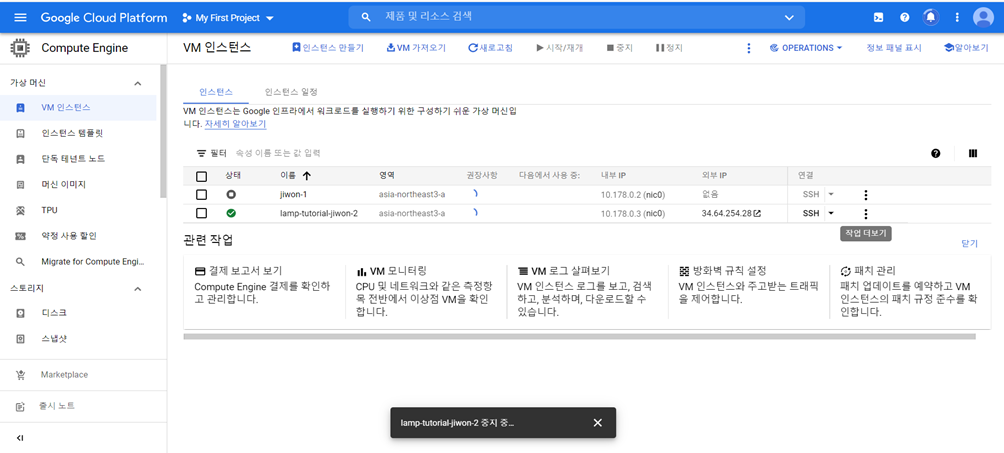The image size is (1004, 453).
Task: Collapse the left sidebar arrow
Action: [x=19, y=438]
